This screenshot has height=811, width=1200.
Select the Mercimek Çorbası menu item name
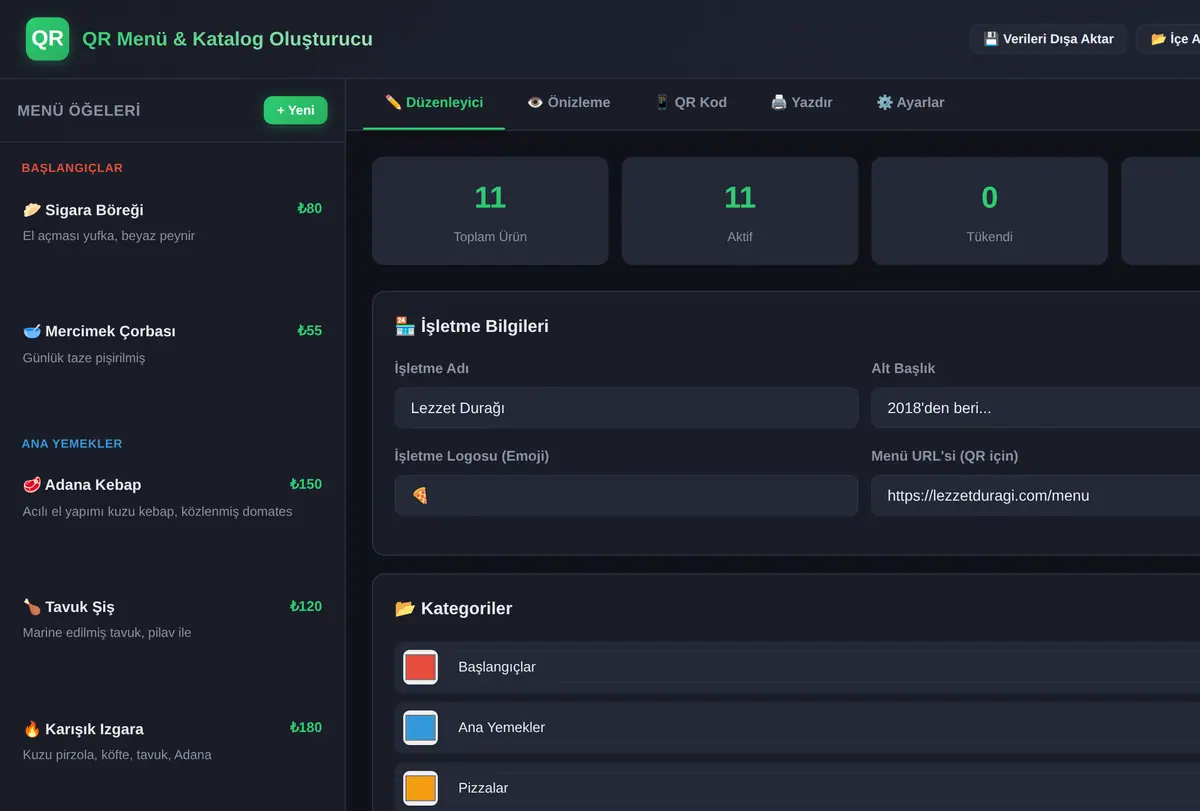point(110,331)
